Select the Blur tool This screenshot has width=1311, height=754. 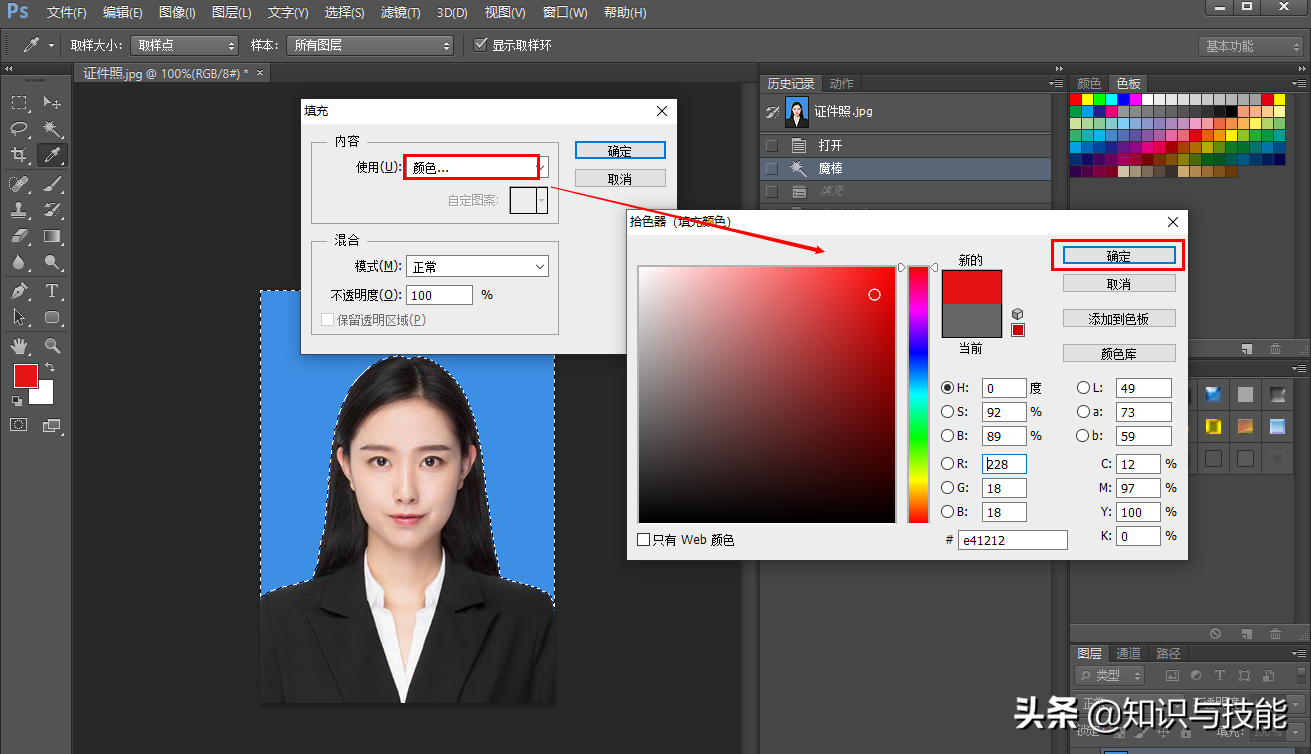[x=19, y=262]
